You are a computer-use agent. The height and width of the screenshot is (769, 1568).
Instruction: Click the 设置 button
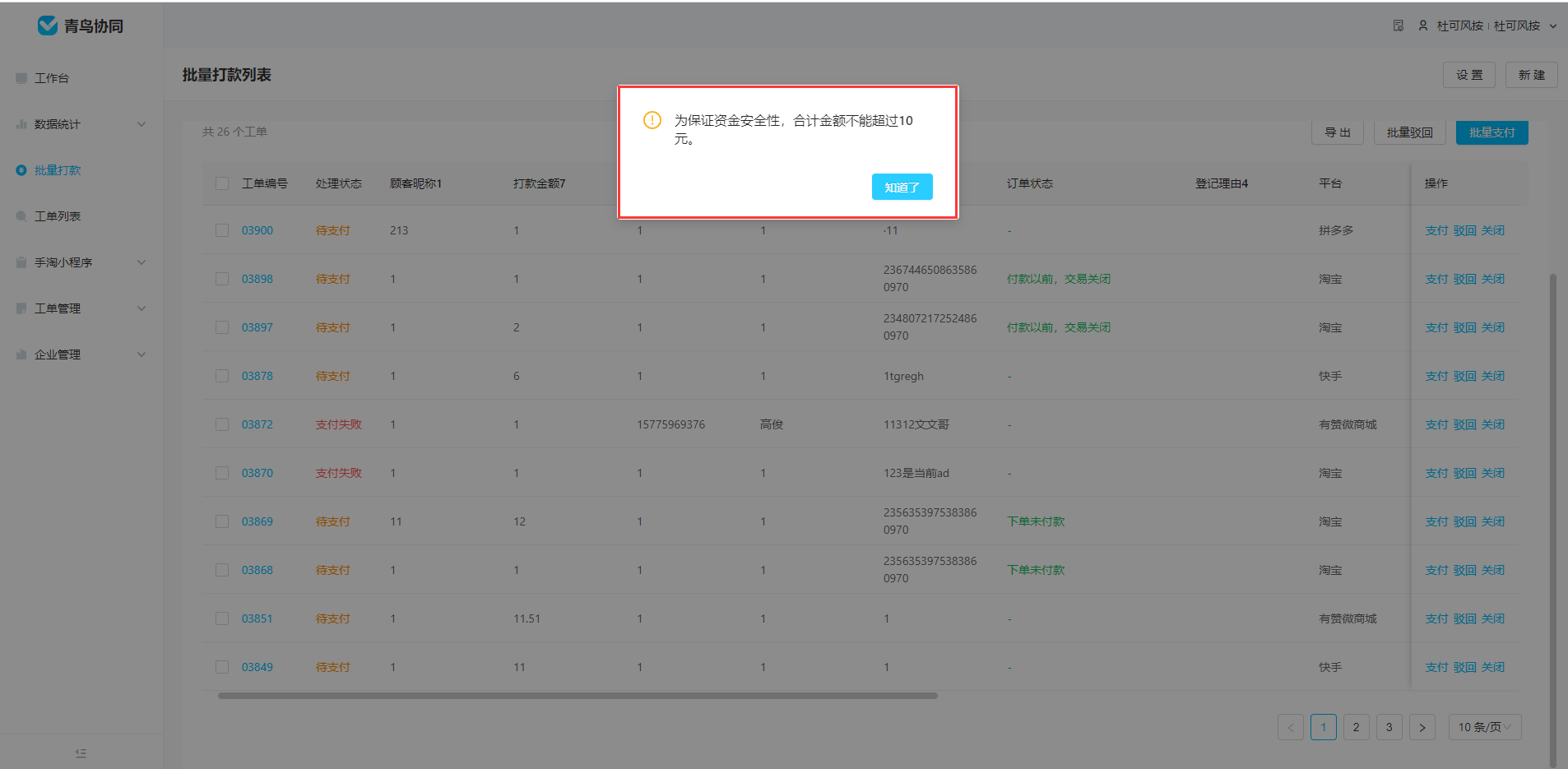tap(1469, 75)
